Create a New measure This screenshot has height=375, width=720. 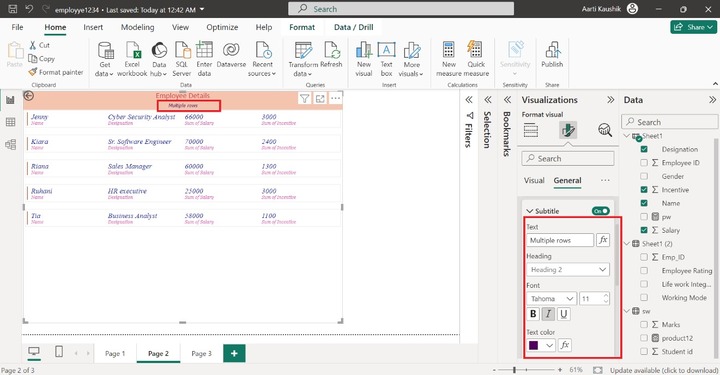tap(449, 59)
